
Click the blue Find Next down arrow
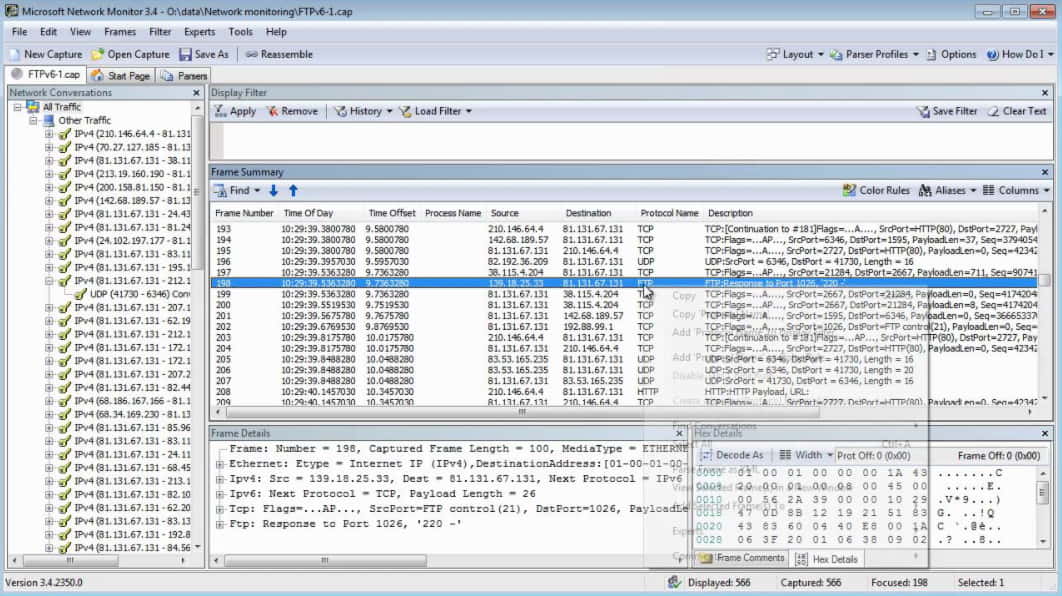[x=274, y=191]
